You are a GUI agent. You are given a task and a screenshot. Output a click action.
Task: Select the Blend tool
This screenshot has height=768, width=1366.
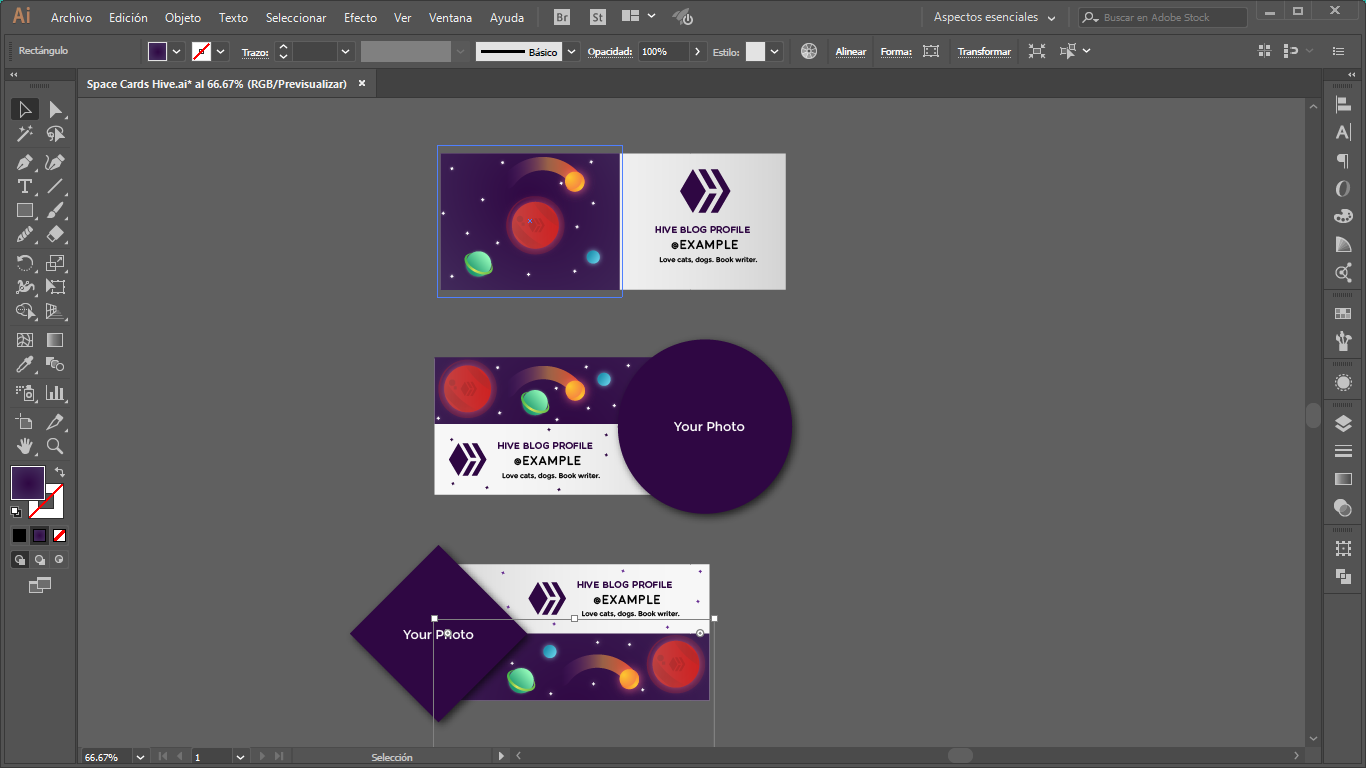tap(55, 365)
